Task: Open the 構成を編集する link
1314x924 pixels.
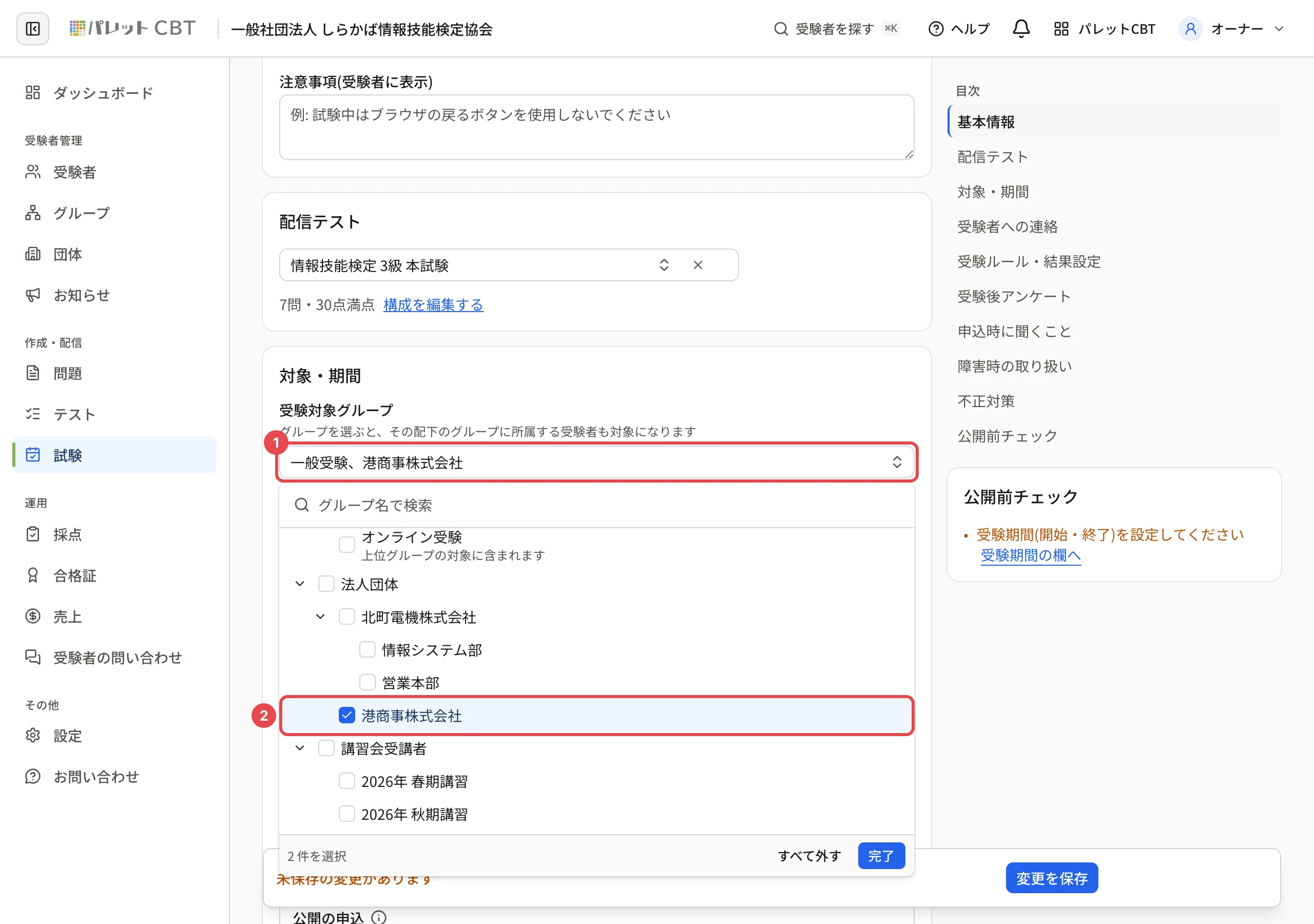Action: point(433,304)
